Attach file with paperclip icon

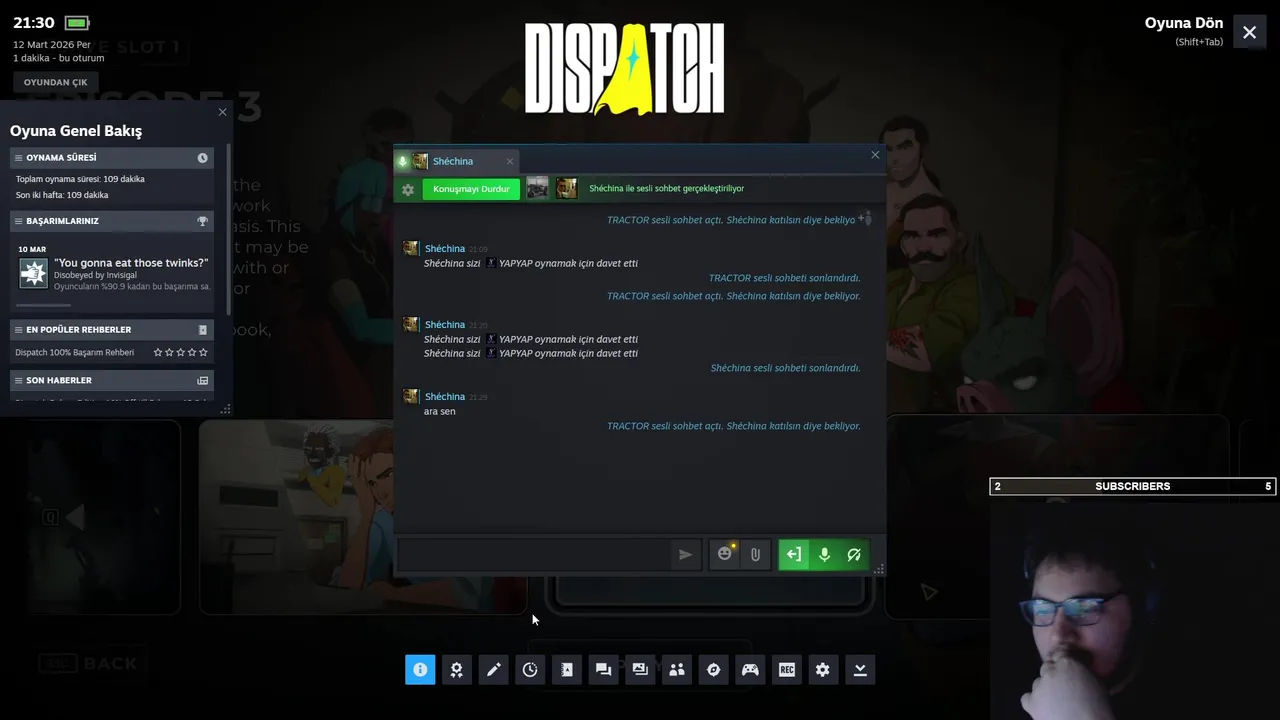755,554
